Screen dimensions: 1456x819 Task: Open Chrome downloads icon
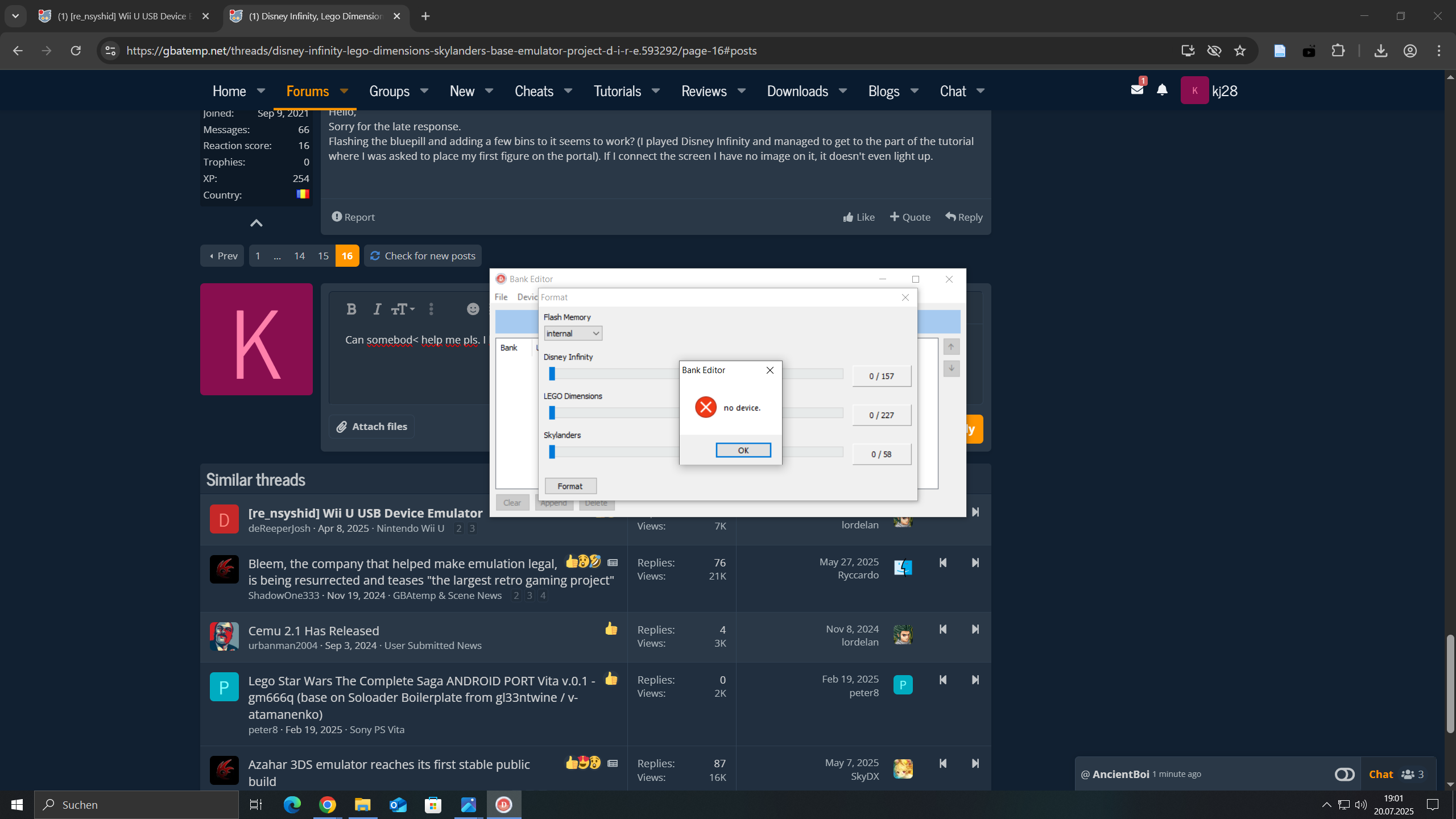click(1381, 51)
